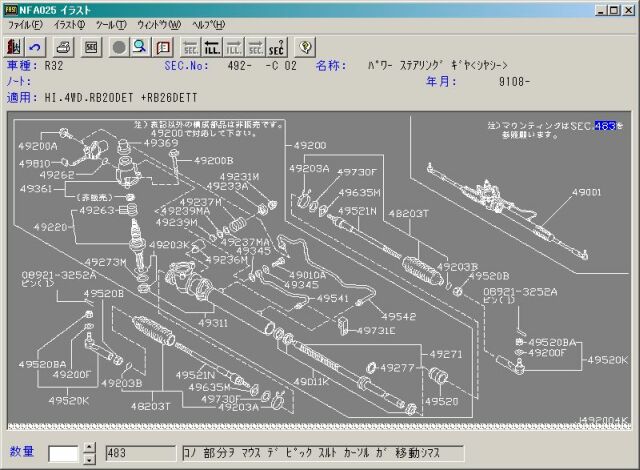This screenshot has width=640, height=470.
Task: Open the ツール(T) menu
Action: click(x=111, y=25)
